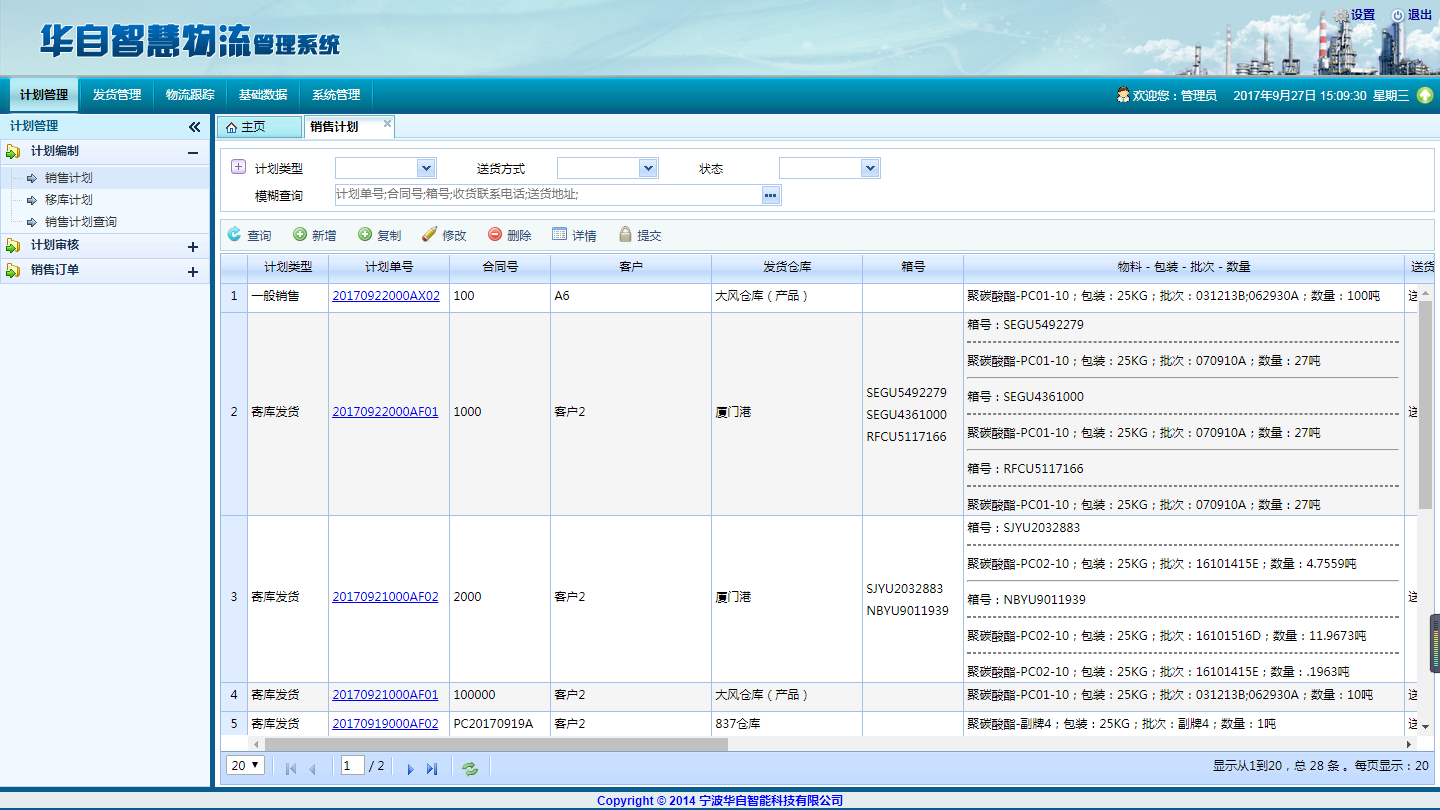1440x810 pixels.
Task: Select 移库计划 in sidebar tree
Action: coord(69,200)
